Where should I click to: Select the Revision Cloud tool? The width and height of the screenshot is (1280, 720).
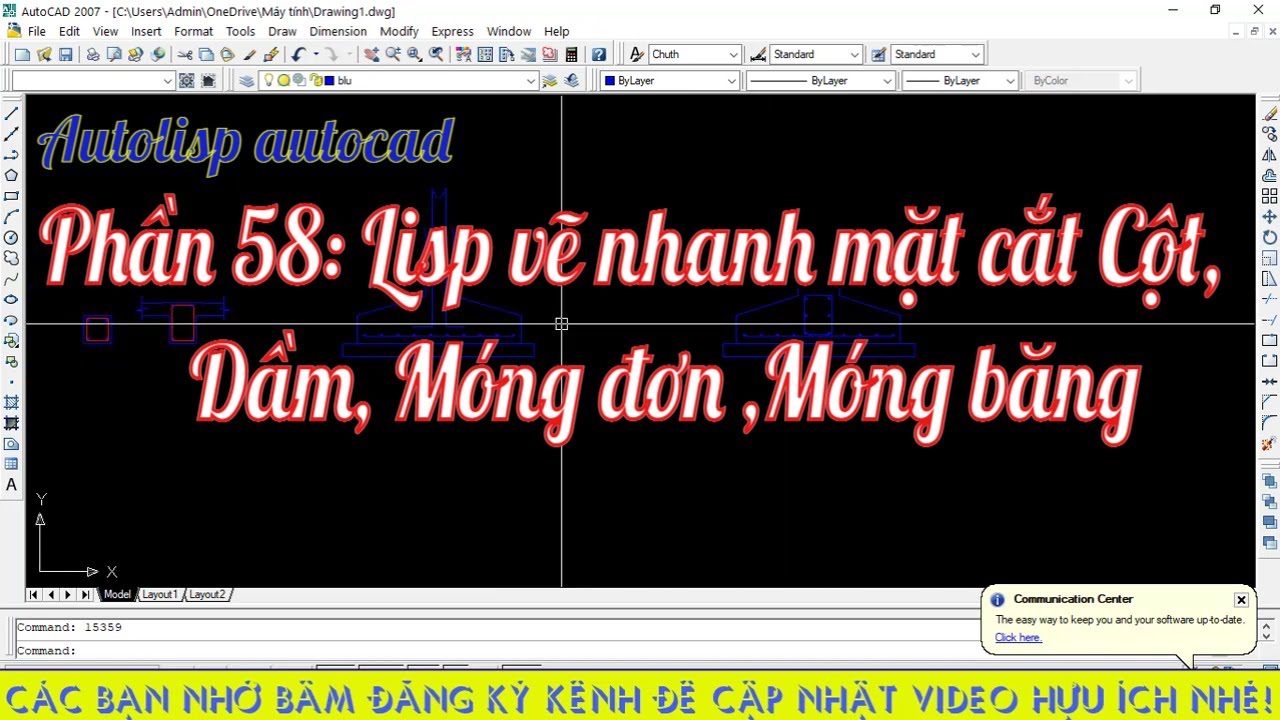tap(12, 258)
